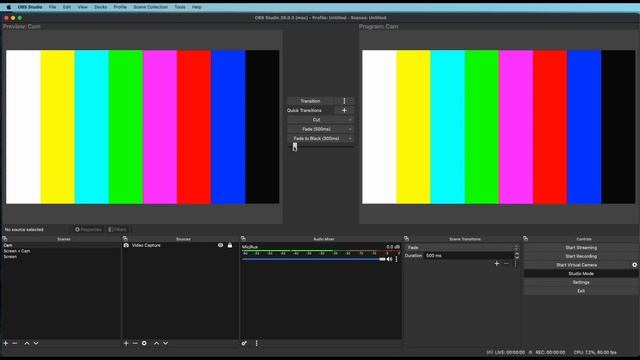This screenshot has height=360, width=640.
Task: Add a quick transition with plus button
Action: click(344, 110)
